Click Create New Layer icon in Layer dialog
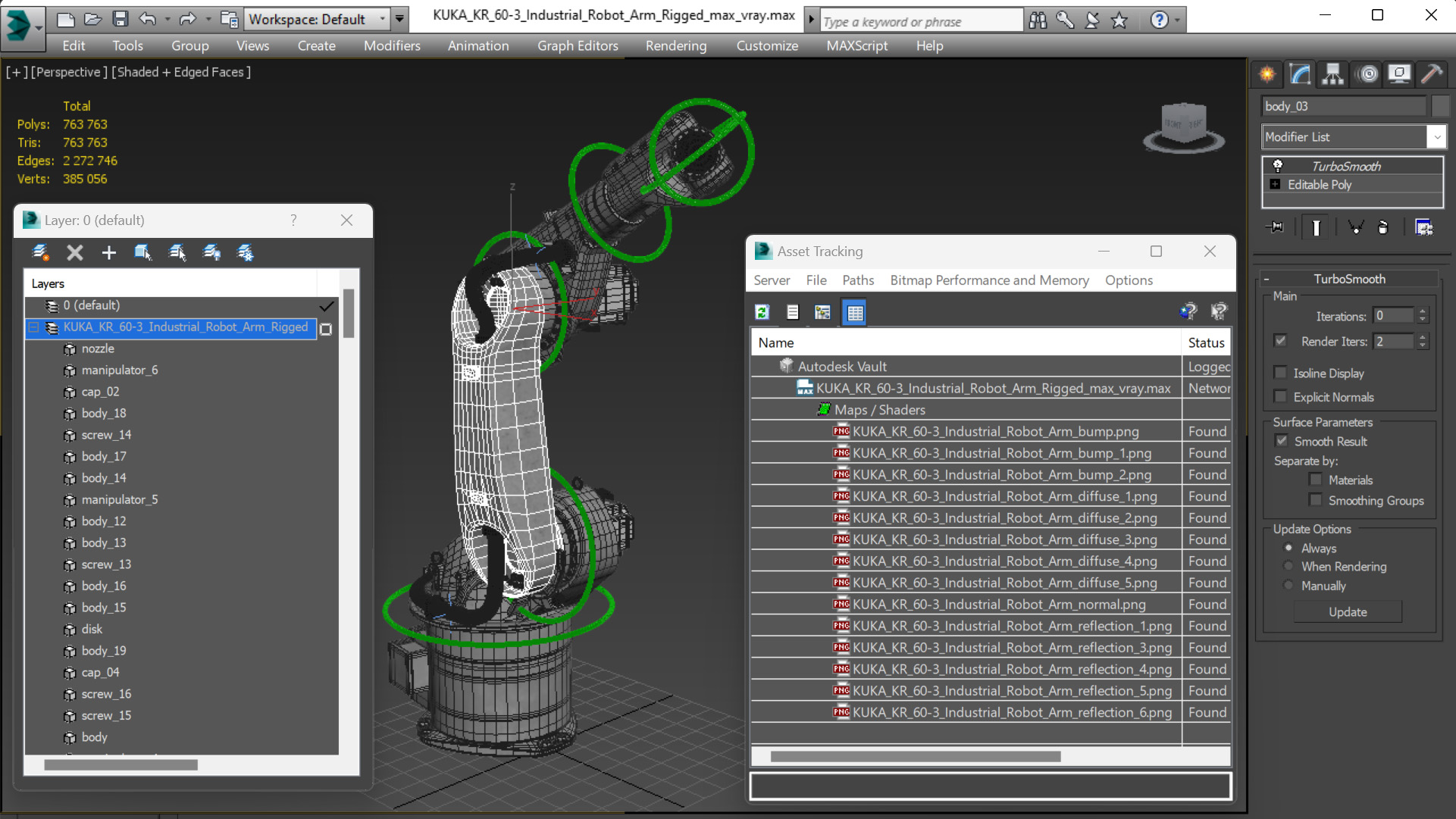 pyautogui.click(x=40, y=252)
